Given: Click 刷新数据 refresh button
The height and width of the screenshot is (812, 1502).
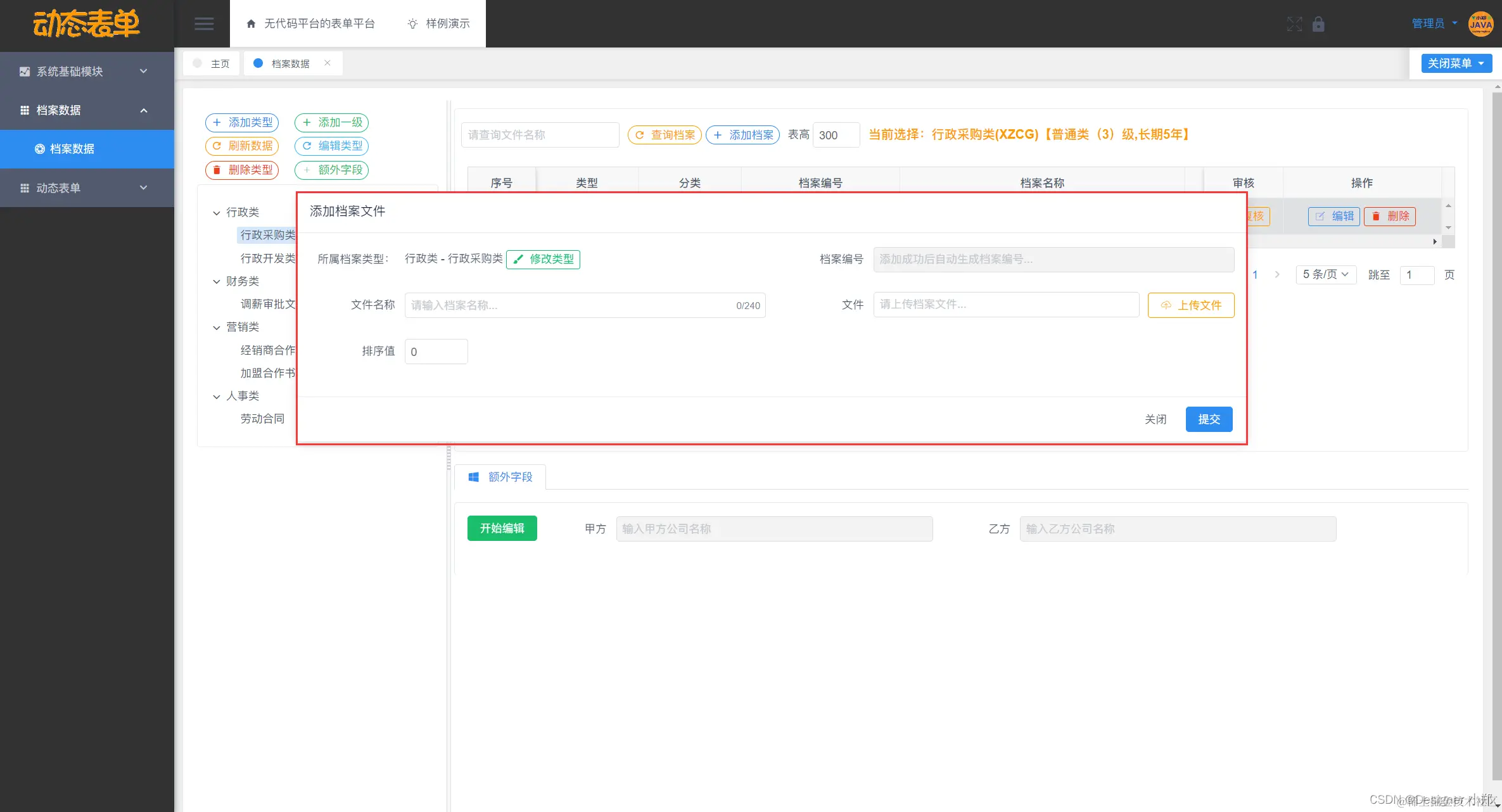Looking at the screenshot, I should pos(242,146).
